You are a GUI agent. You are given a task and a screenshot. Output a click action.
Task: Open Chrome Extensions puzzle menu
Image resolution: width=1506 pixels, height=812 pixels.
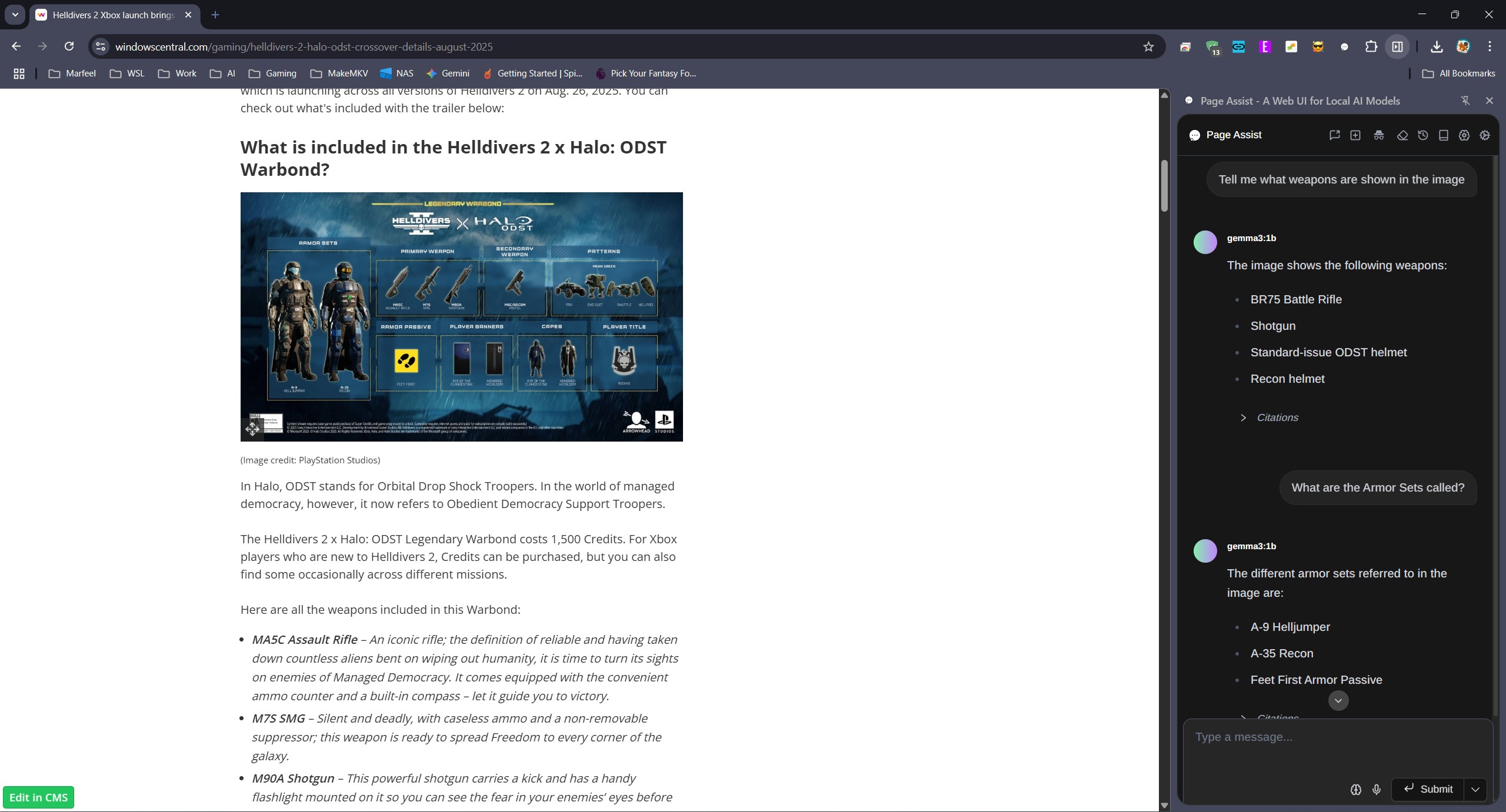(x=1371, y=46)
